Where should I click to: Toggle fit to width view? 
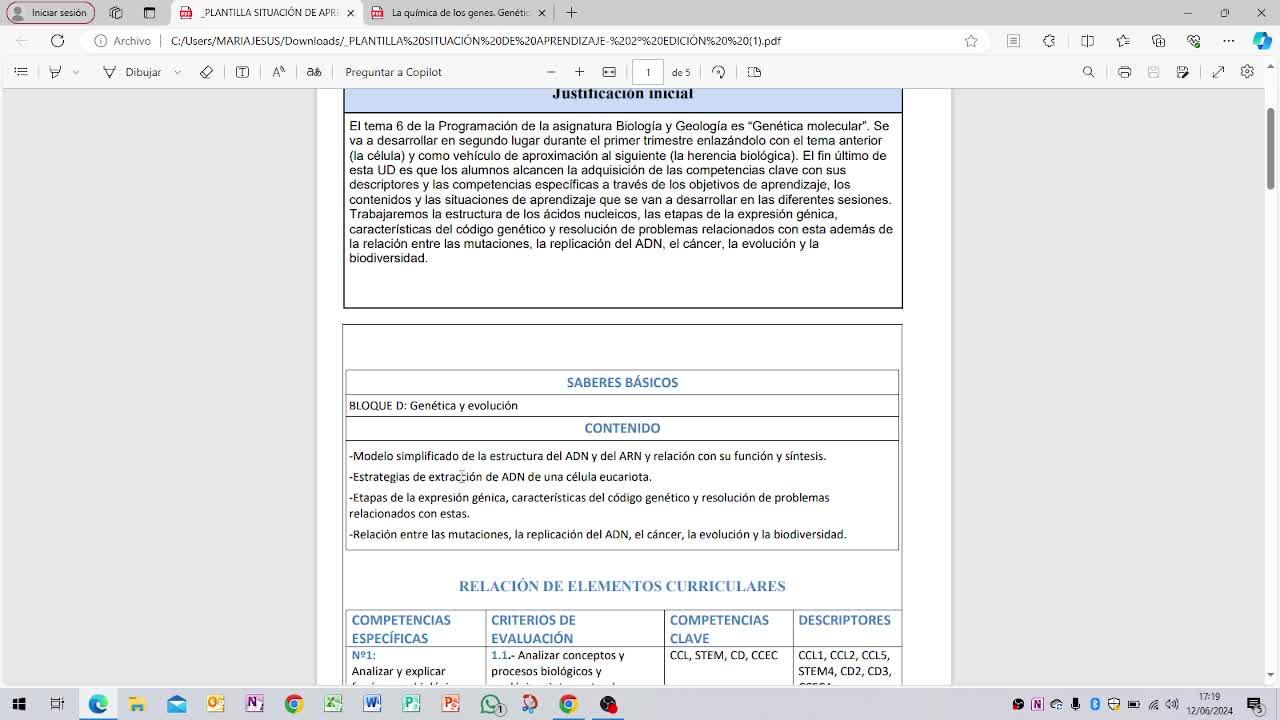(609, 72)
